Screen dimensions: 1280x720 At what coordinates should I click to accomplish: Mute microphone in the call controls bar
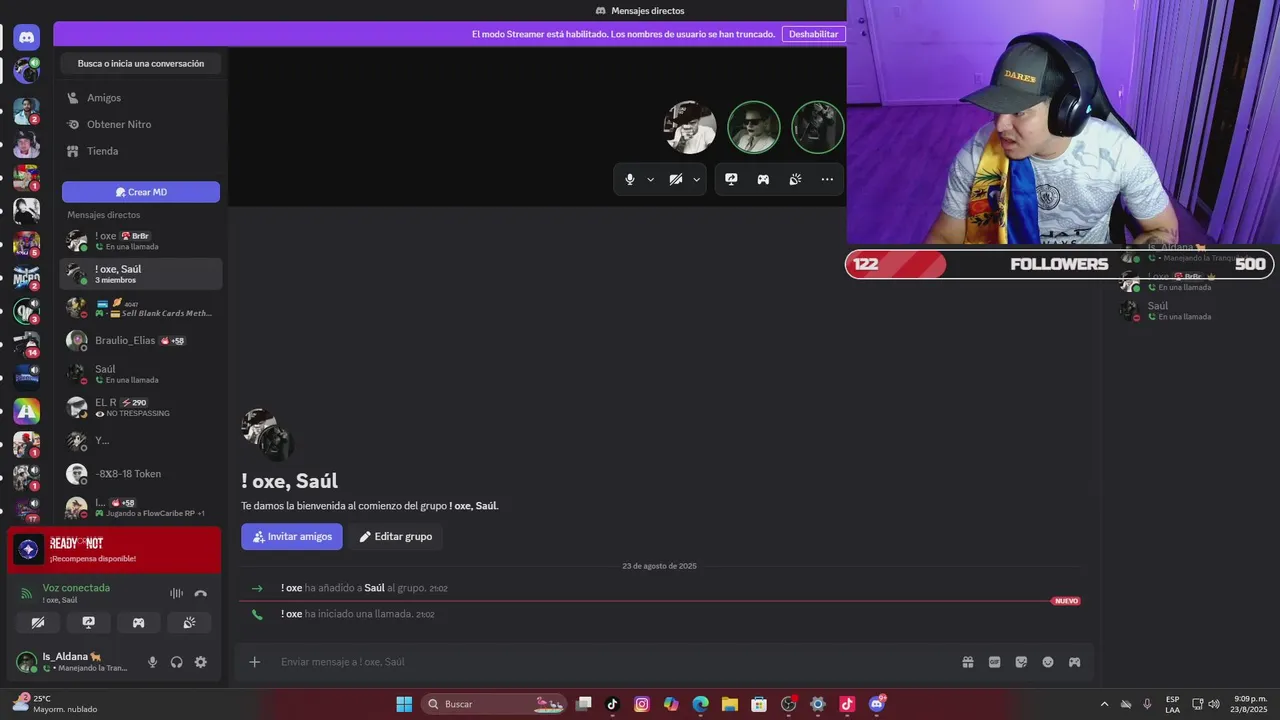click(x=630, y=179)
